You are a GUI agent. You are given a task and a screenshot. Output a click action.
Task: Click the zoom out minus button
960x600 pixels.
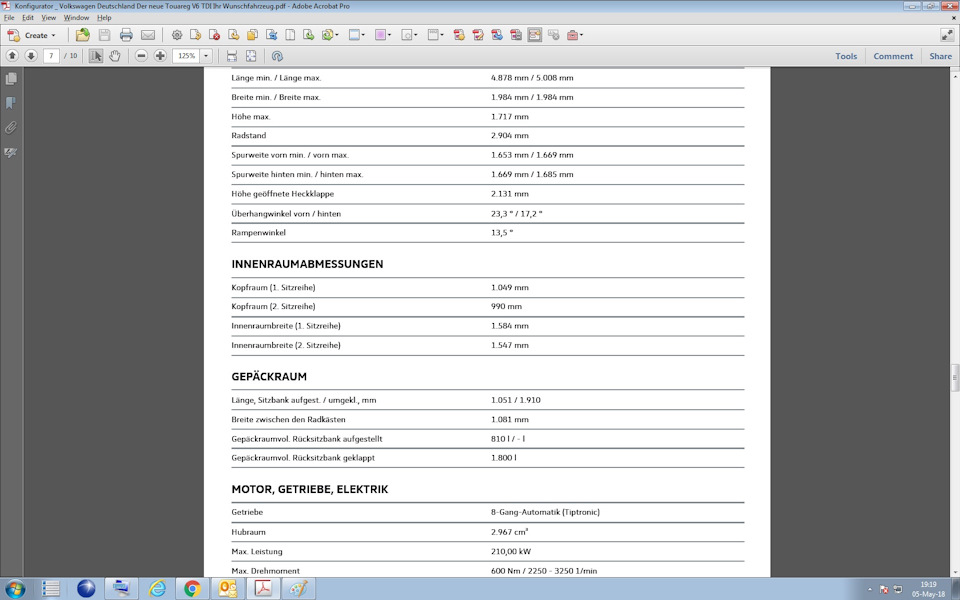(141, 56)
